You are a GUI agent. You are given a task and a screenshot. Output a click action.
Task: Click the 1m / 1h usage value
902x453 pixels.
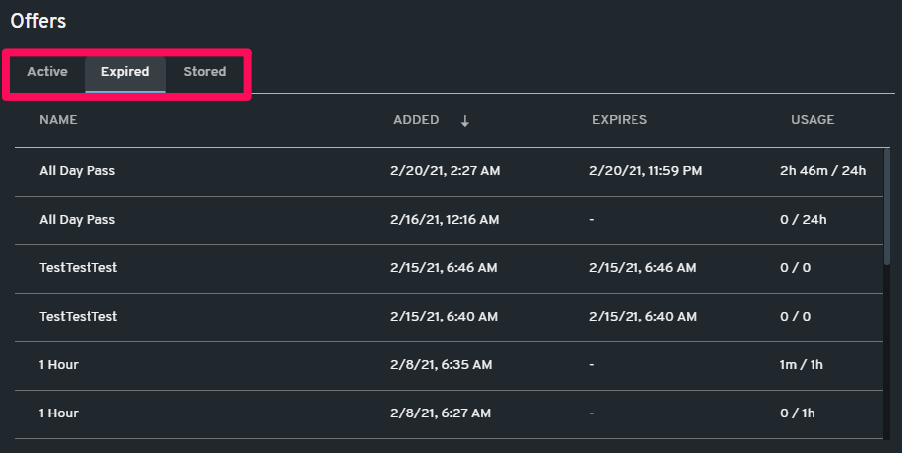[x=801, y=365]
